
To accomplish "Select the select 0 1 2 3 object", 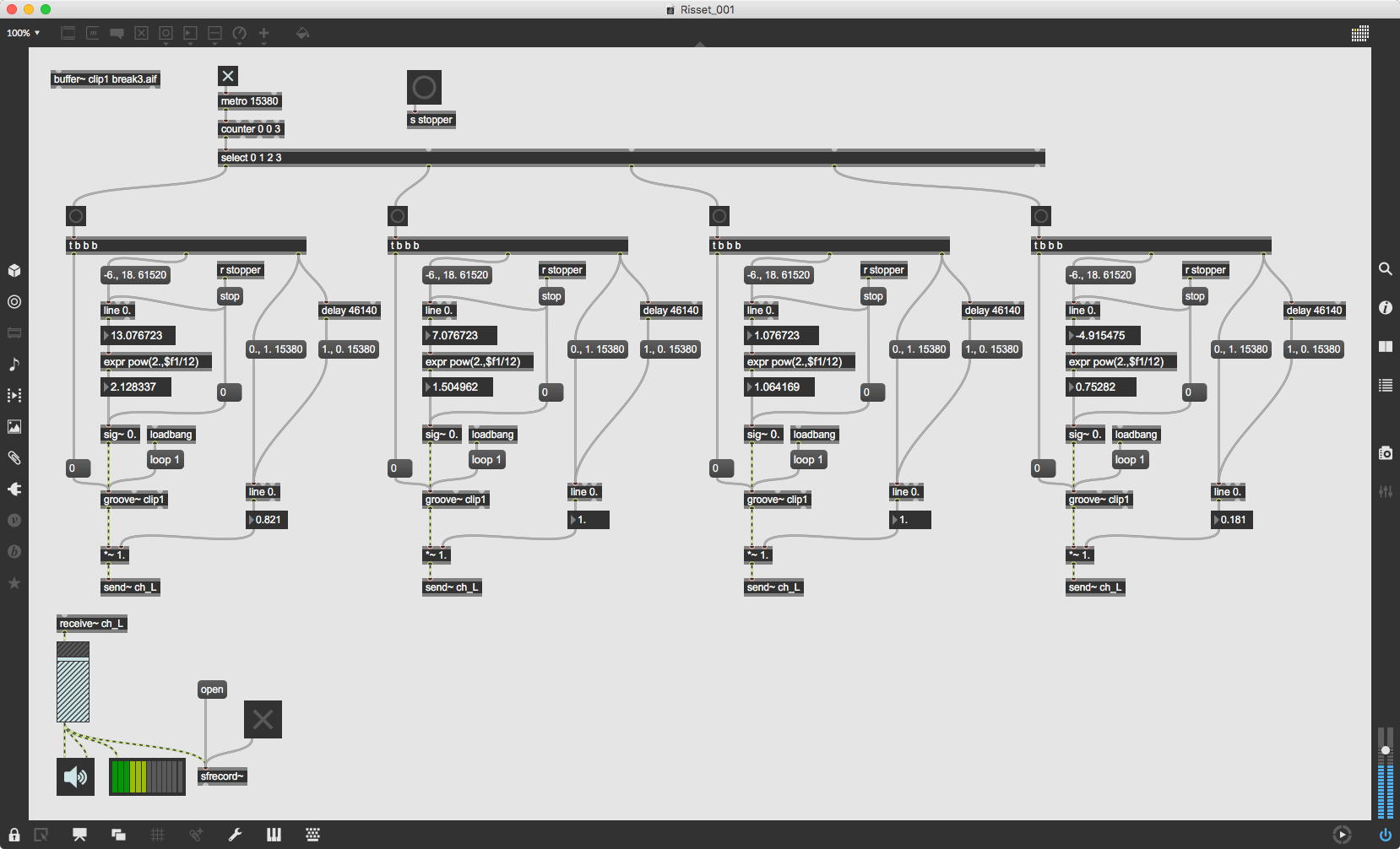I will click(x=632, y=158).
